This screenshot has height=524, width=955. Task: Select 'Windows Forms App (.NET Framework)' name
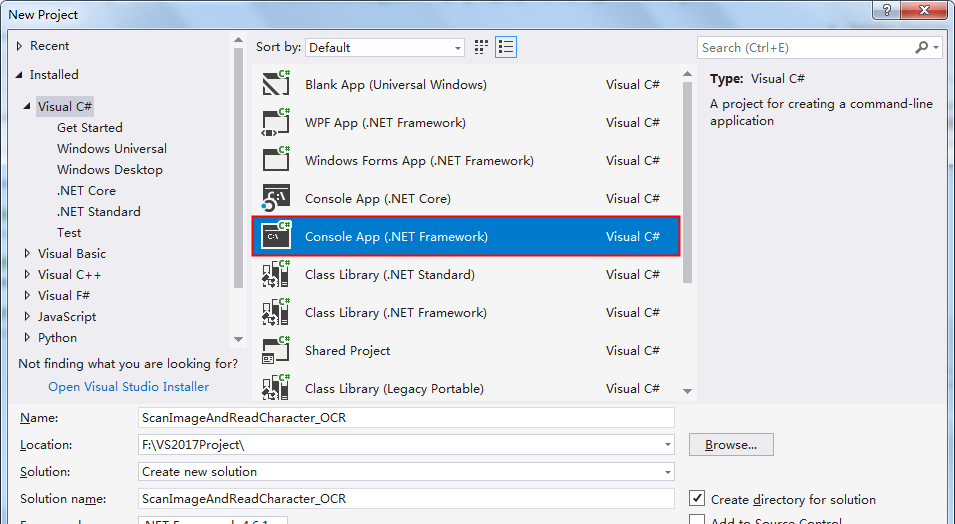pos(420,161)
